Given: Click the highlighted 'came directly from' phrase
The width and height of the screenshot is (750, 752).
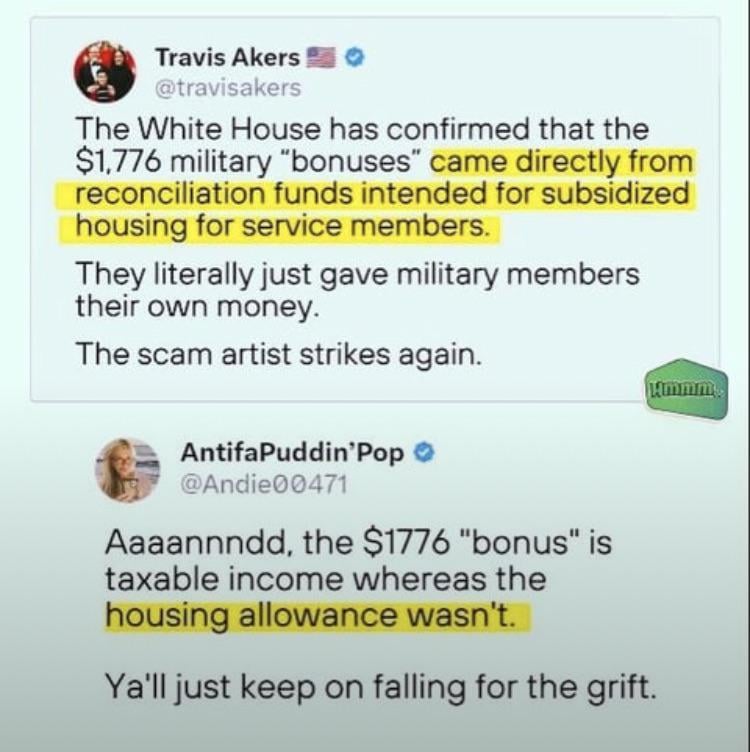Looking at the screenshot, I should (562, 162).
